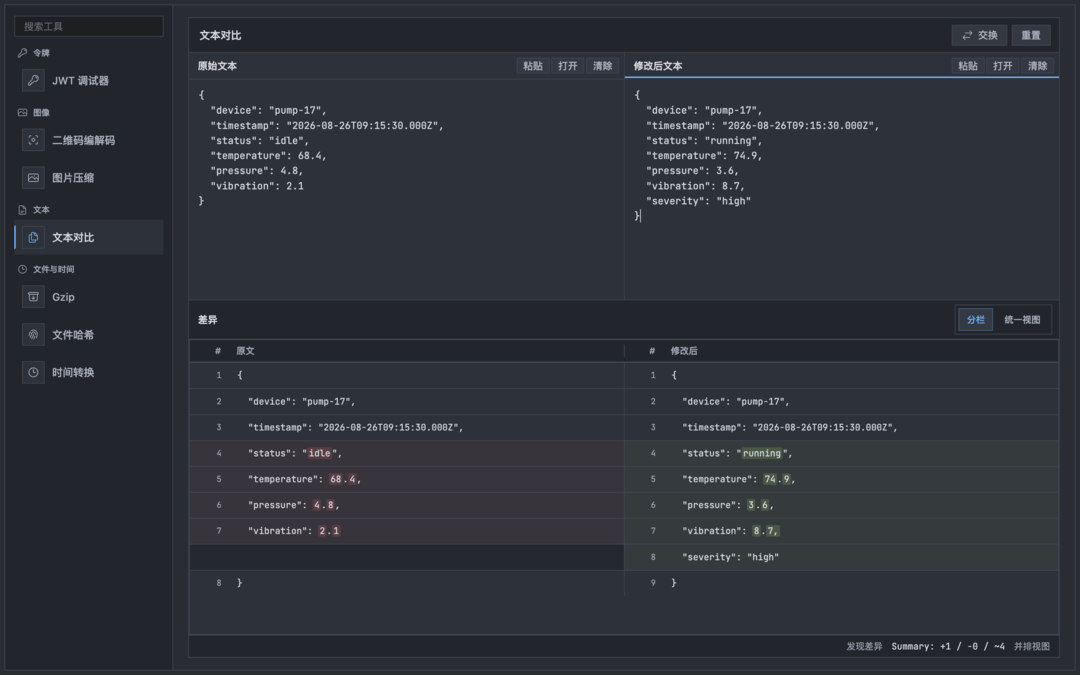Click the 文本对比 page title
The image size is (1080, 675).
pos(220,35)
